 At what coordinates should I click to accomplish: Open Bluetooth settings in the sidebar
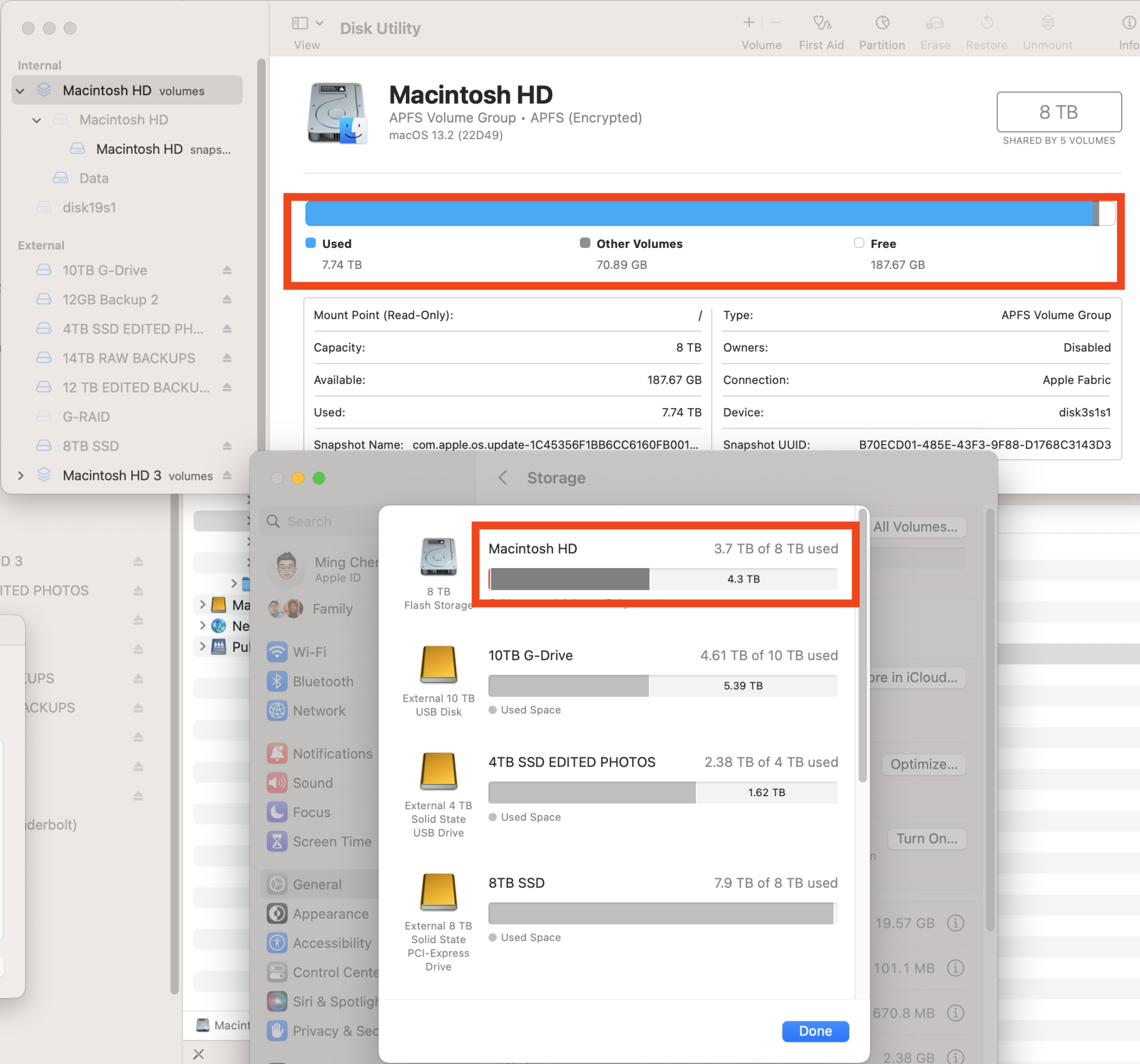(x=322, y=681)
